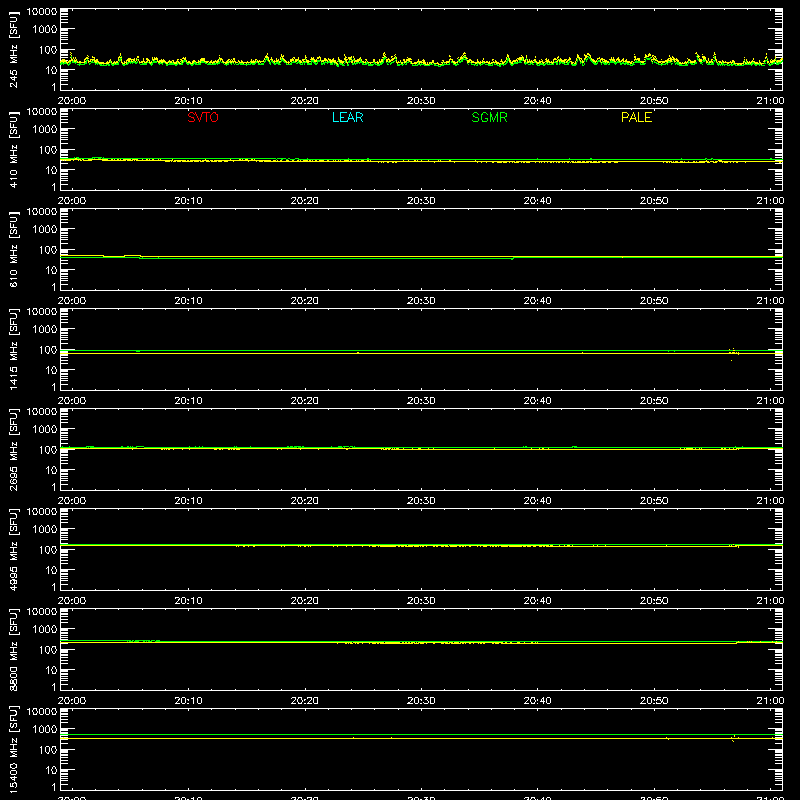Image resolution: width=800 pixels, height=800 pixels.
Task: Click 20:10 under the 2695 MHz plot
Action: 188,501
